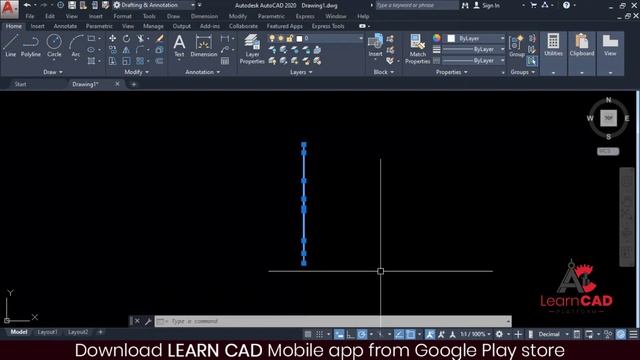Click the Dimension tool
The width and height of the screenshot is (640, 360).
(x=203, y=45)
